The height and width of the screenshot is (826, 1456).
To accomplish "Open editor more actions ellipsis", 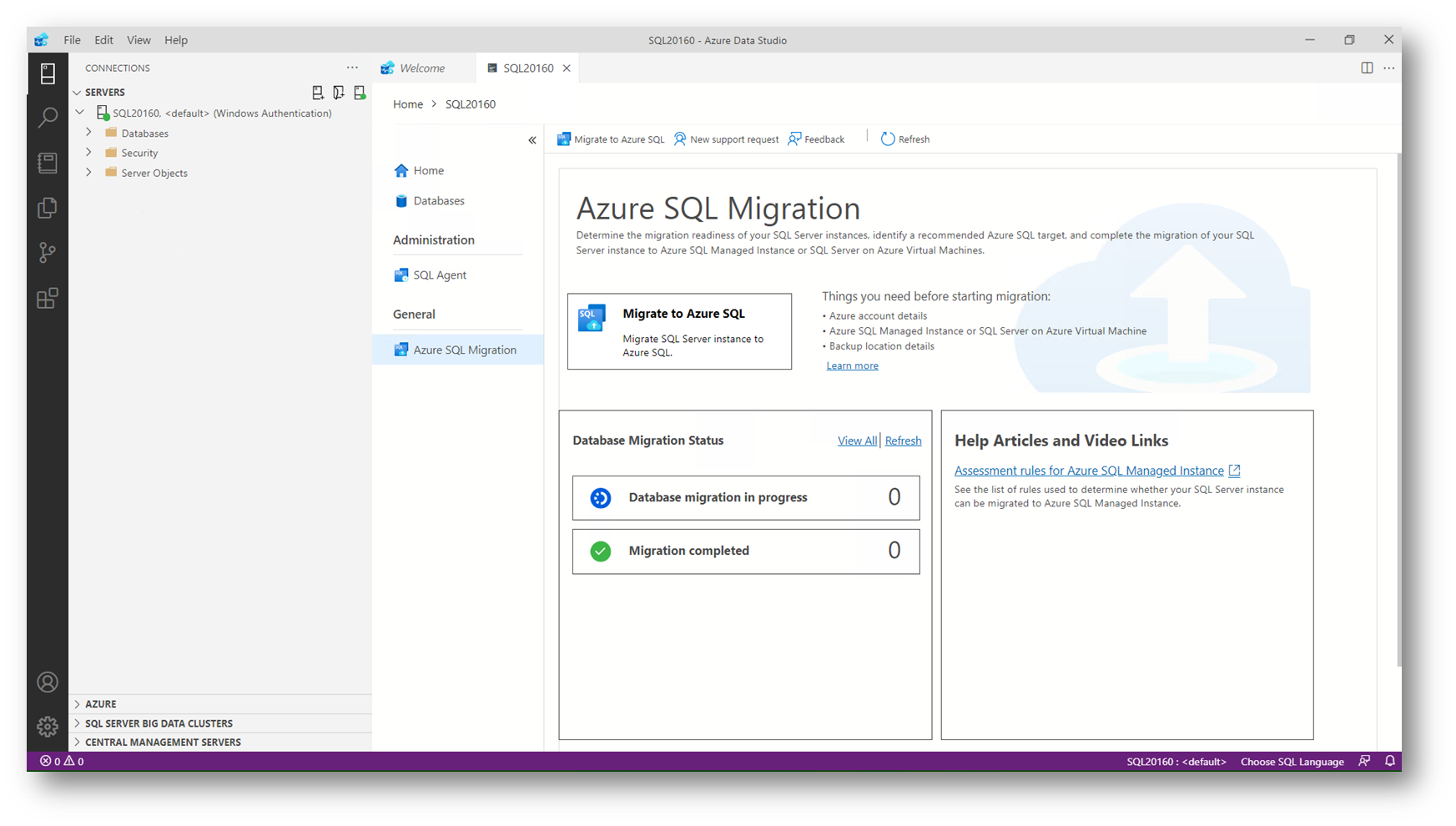I will (x=1389, y=68).
